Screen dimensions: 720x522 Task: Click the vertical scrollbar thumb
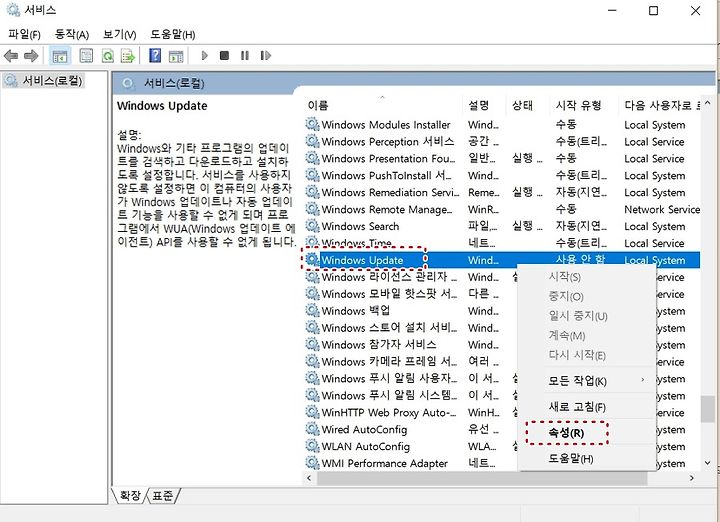point(707,409)
